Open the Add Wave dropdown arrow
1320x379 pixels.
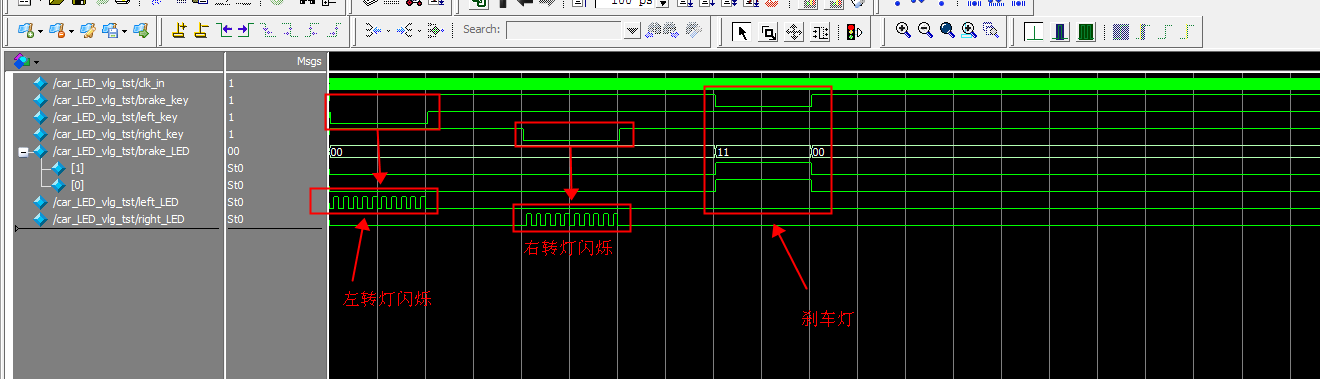click(x=39, y=31)
